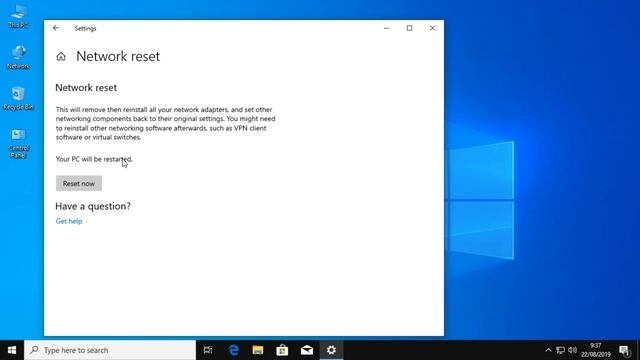Go back using the Settings back arrow
Viewport: 640px width, 360px height.
pyautogui.click(x=56, y=28)
